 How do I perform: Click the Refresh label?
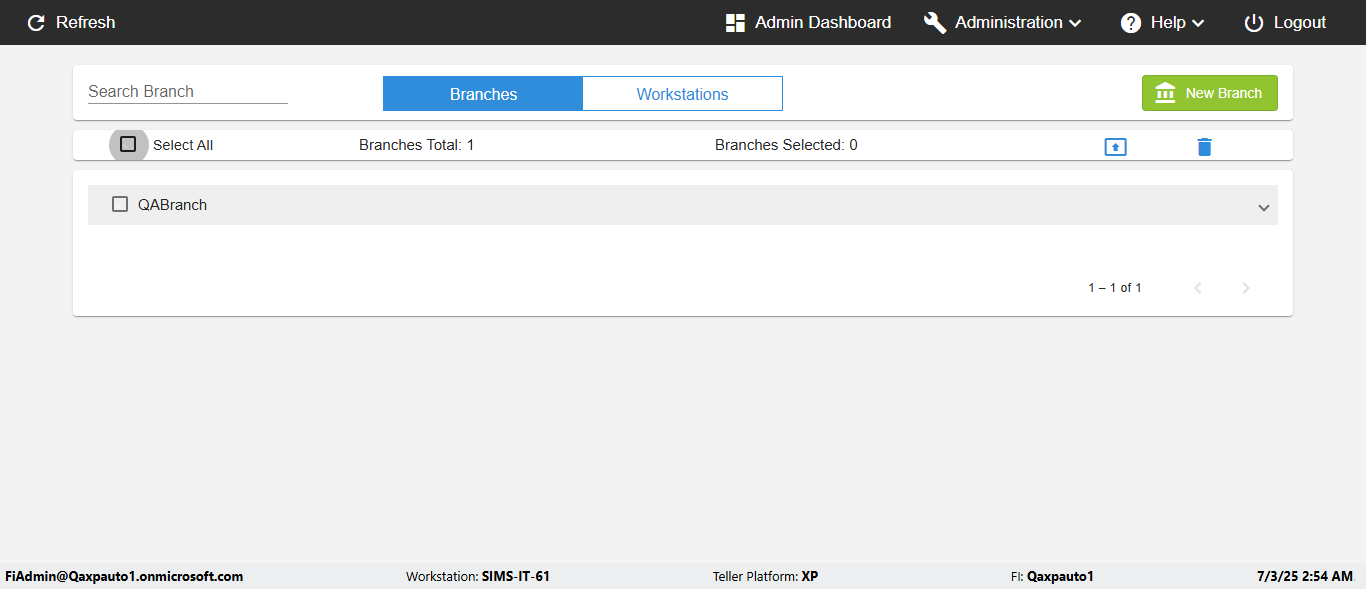pos(86,23)
